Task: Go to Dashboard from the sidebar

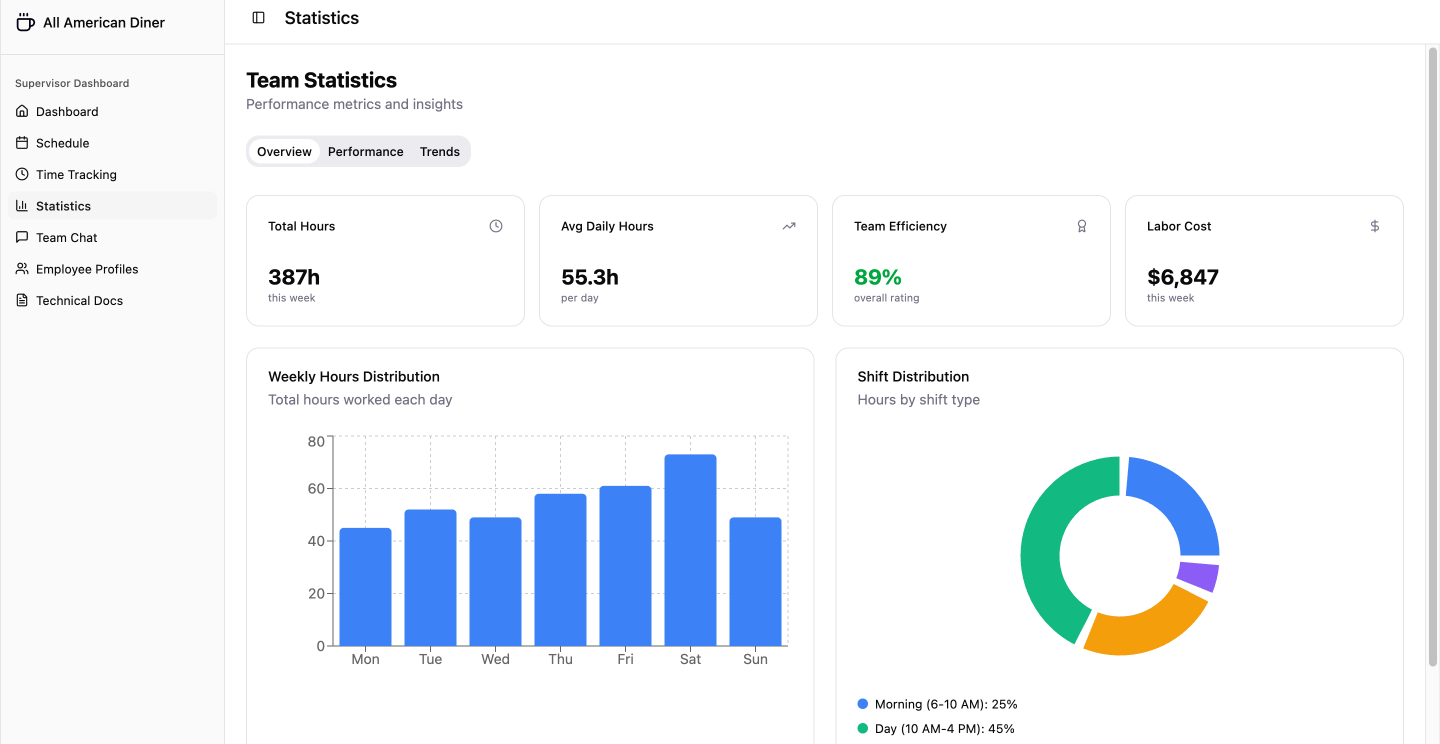Action: tap(67, 111)
